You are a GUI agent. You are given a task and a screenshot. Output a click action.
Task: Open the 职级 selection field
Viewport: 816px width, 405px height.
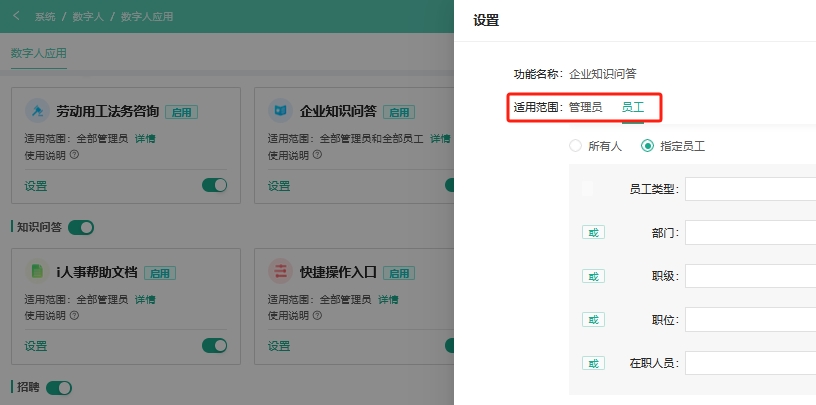point(750,276)
